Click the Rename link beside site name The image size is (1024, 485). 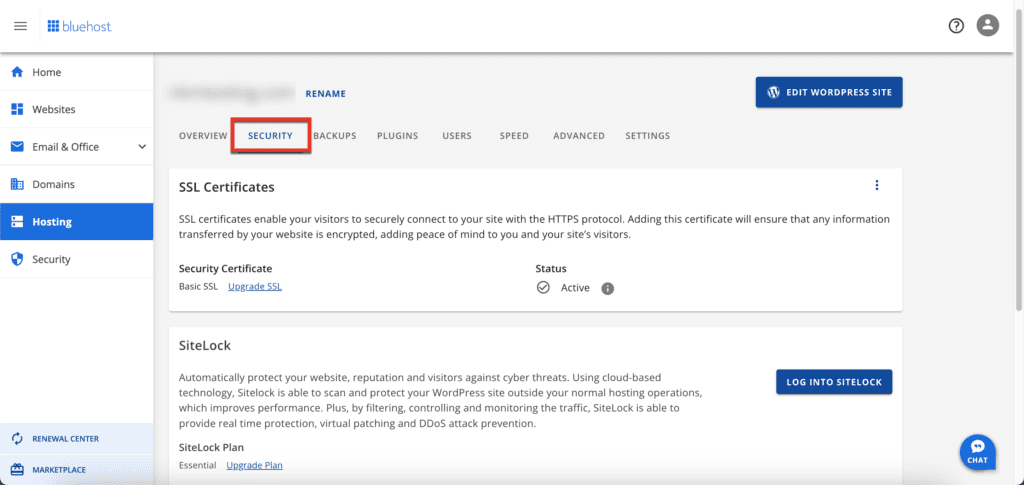click(325, 94)
